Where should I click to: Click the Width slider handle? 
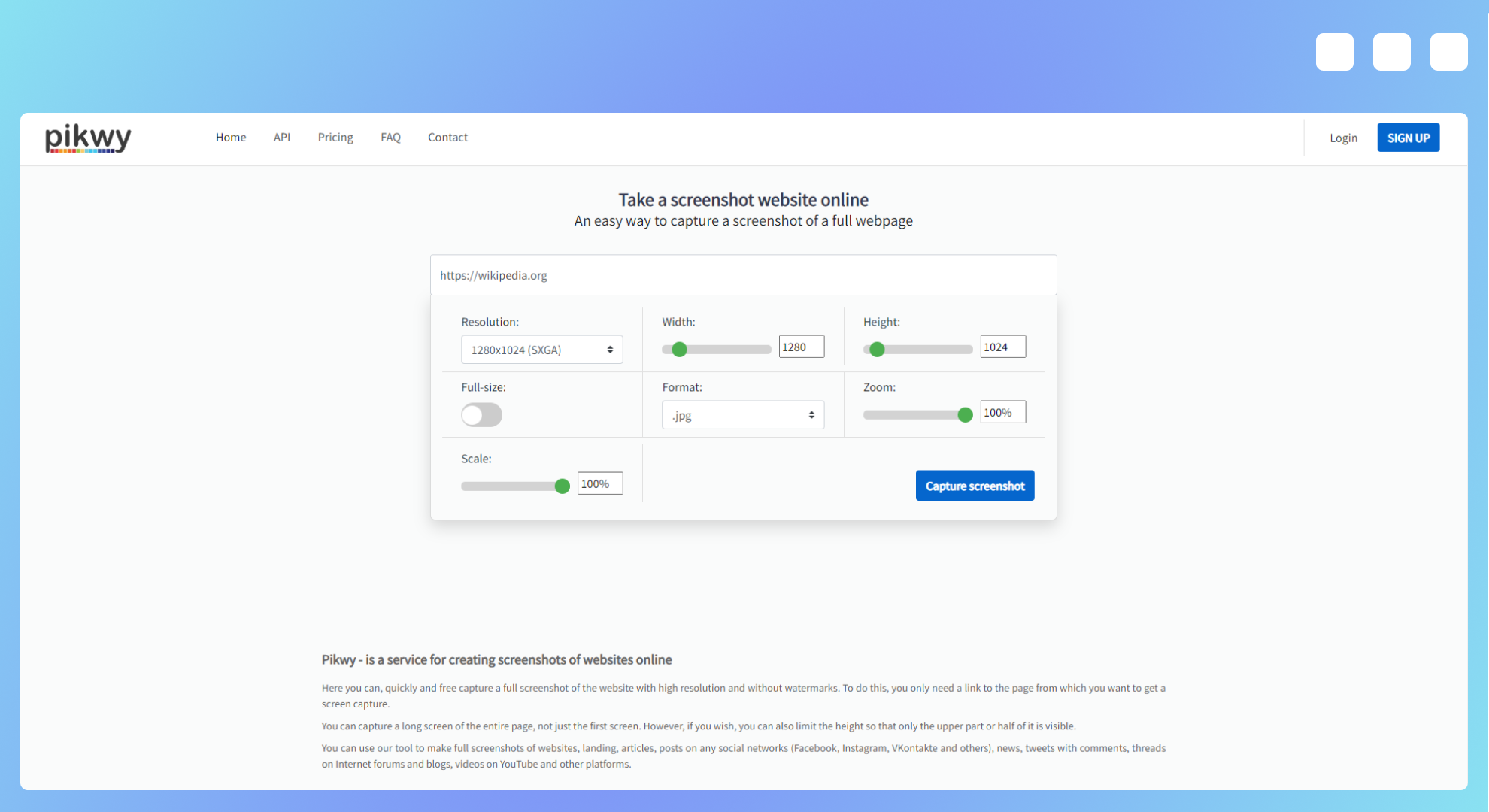tap(679, 350)
